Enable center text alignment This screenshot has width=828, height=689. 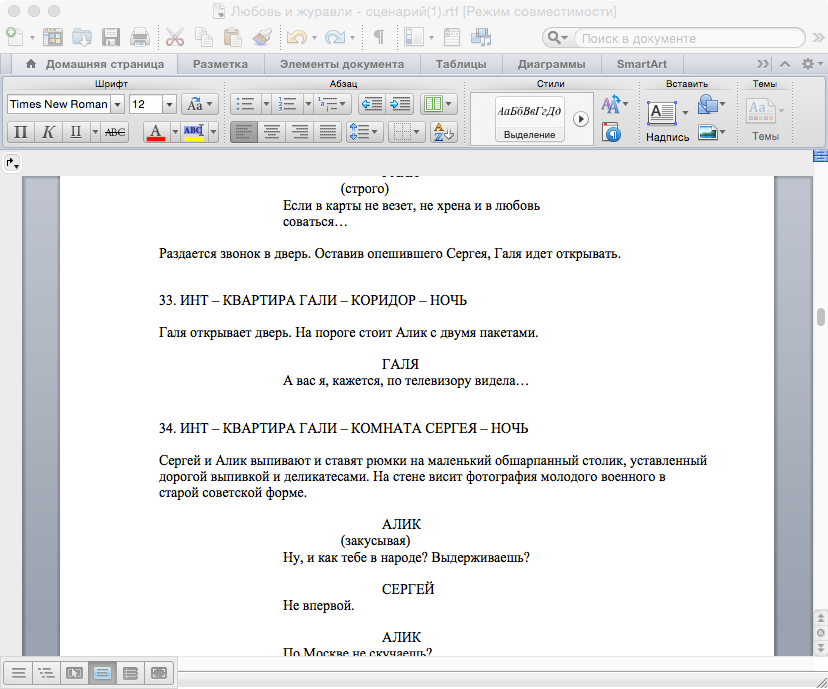[272, 131]
